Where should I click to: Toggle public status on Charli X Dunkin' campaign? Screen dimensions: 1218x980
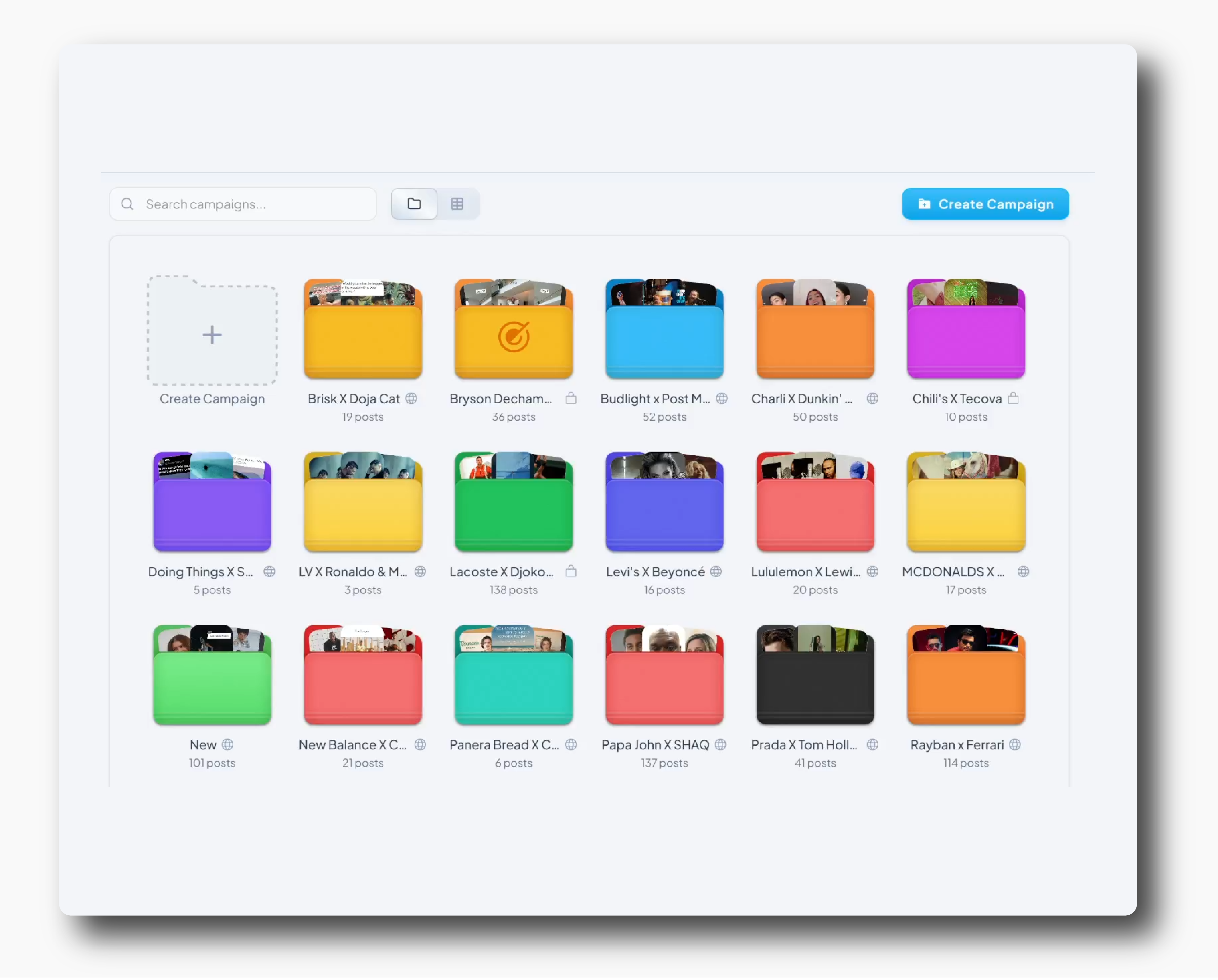(x=872, y=398)
